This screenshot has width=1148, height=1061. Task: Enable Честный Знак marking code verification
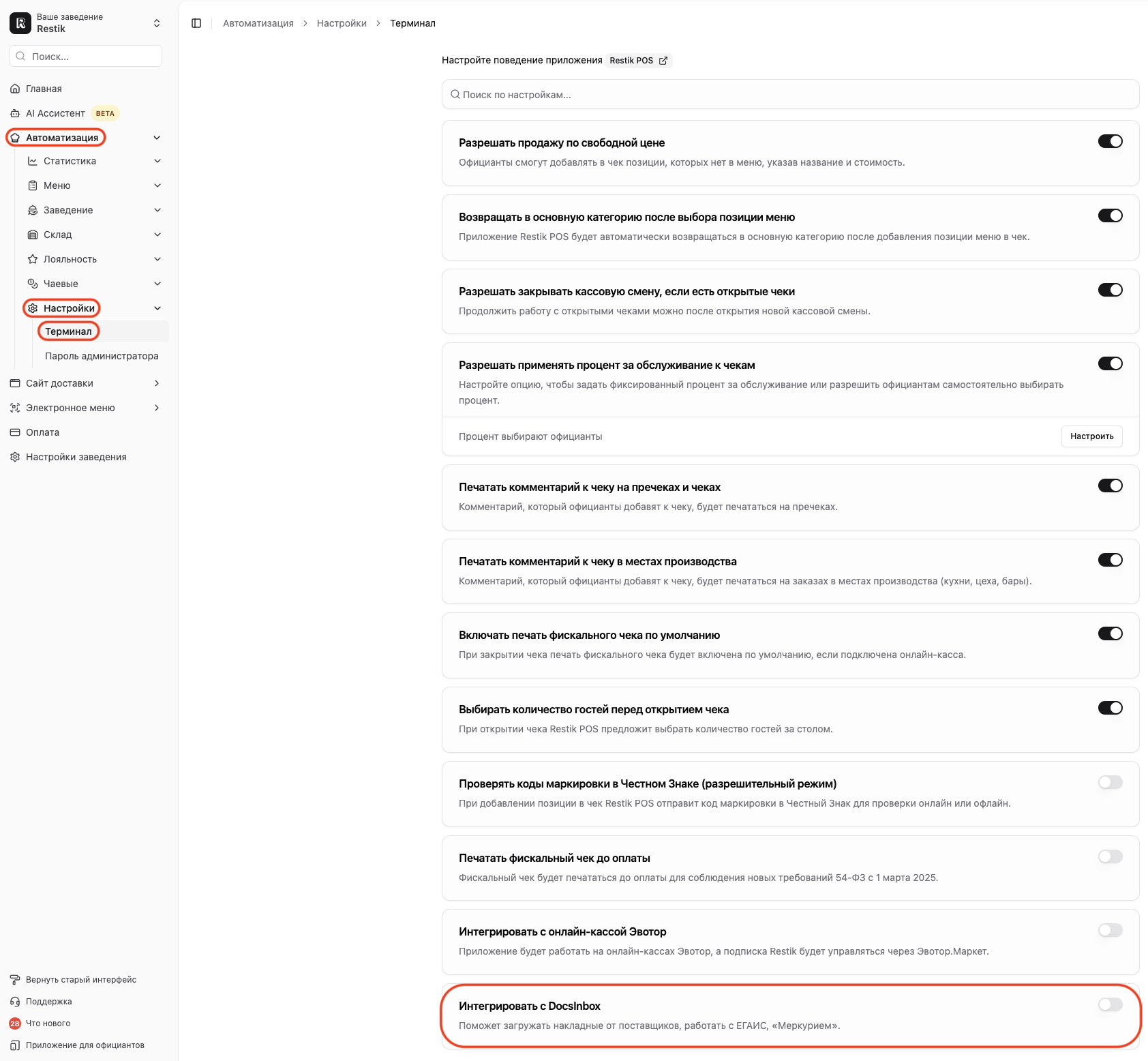tap(1111, 782)
